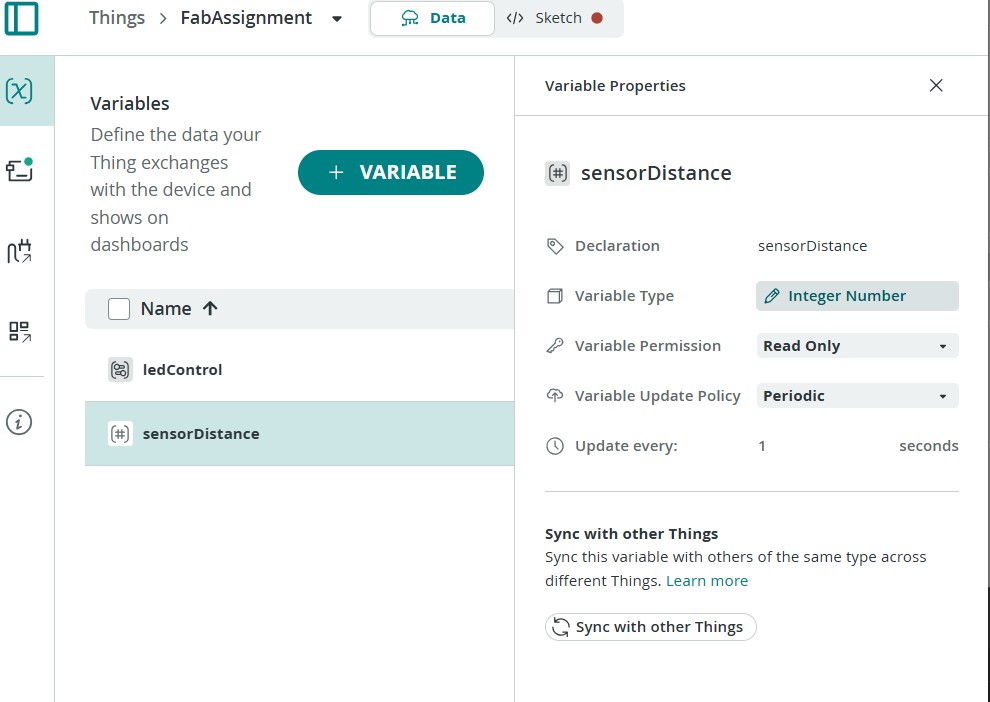This screenshot has height=702, width=990.
Task: Click the Variables section heading
Action: (130, 104)
